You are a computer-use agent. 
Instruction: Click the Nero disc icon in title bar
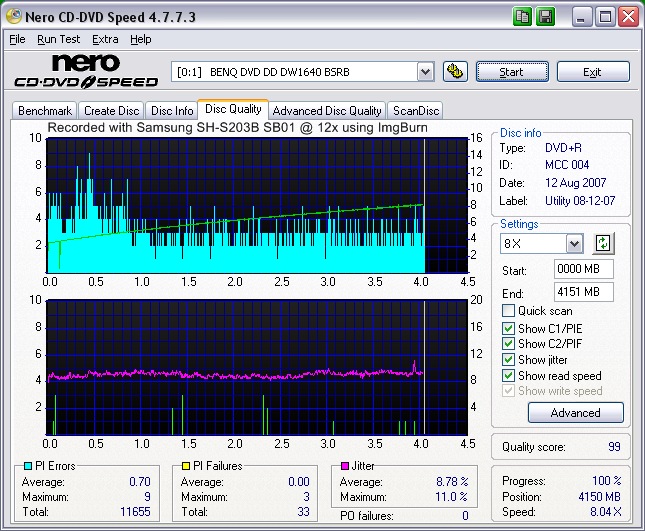coord(13,17)
